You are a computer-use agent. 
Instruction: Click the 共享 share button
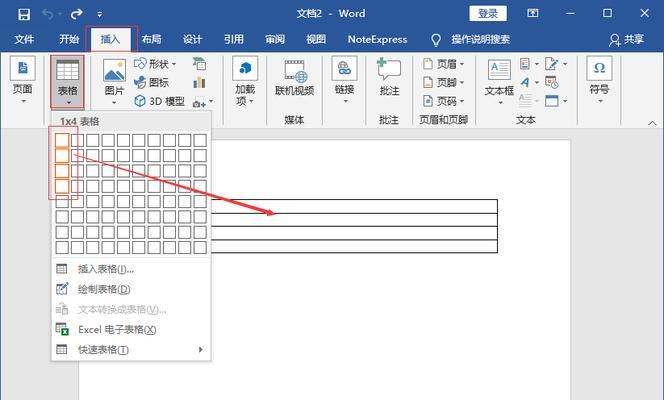(x=626, y=39)
